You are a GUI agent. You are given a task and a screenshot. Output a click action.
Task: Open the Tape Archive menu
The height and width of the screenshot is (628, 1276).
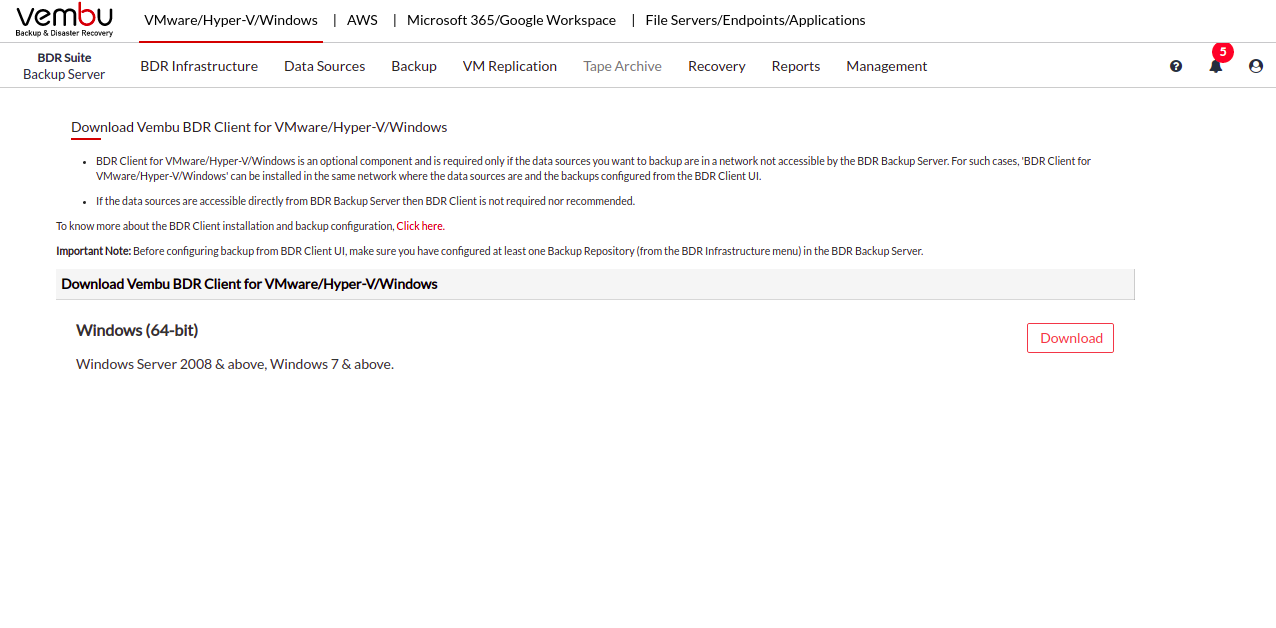tap(622, 66)
